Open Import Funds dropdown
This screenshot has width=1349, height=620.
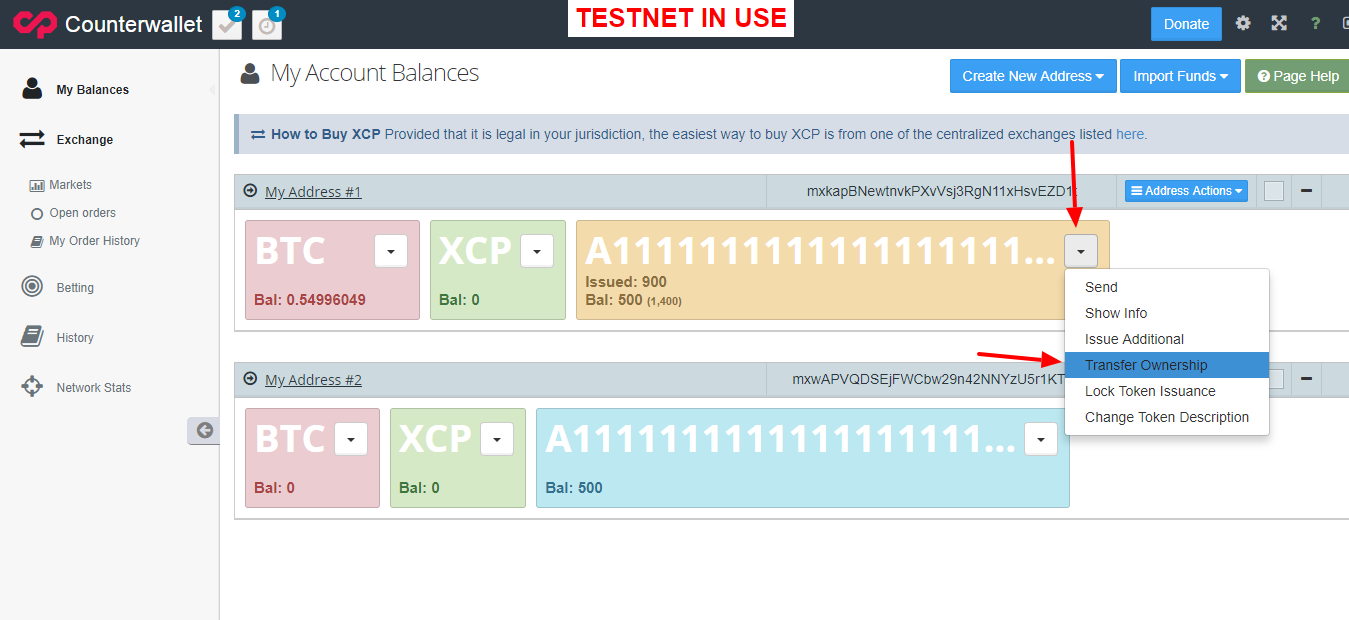tap(1180, 76)
